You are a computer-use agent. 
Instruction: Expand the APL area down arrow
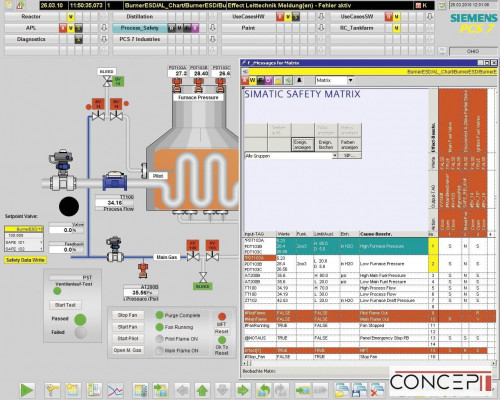(x=104, y=28)
